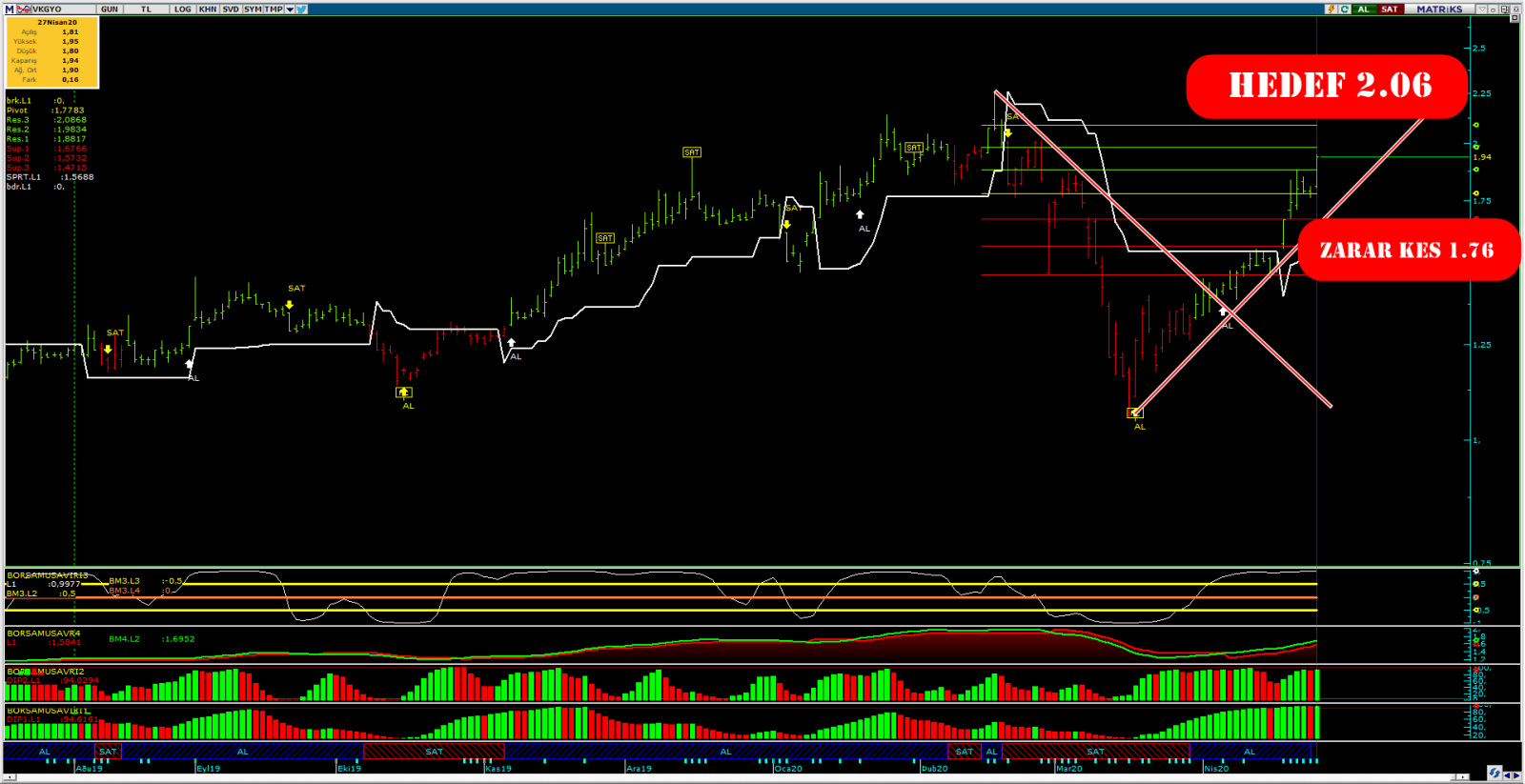Select the TMP toolbar item

click(274, 9)
